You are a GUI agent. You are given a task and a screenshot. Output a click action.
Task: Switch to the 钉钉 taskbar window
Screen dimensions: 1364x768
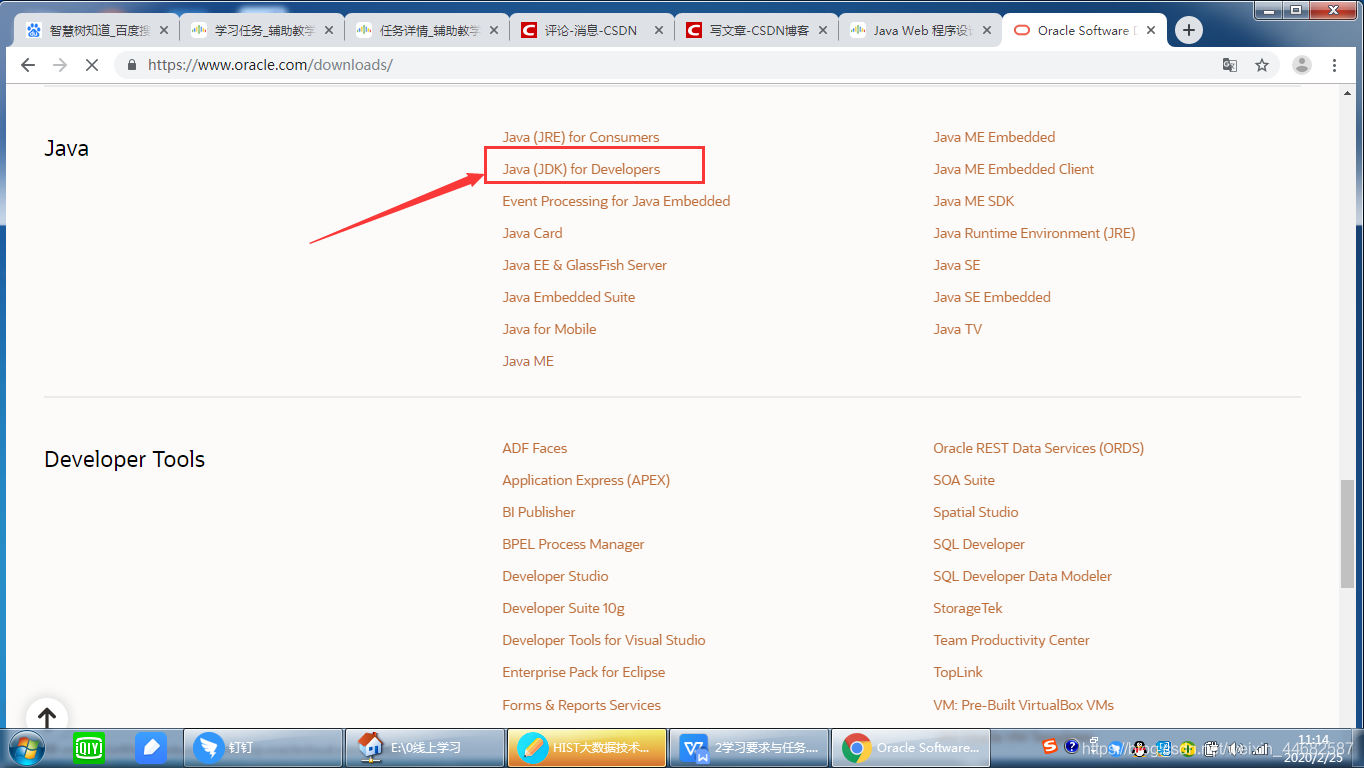click(x=263, y=747)
